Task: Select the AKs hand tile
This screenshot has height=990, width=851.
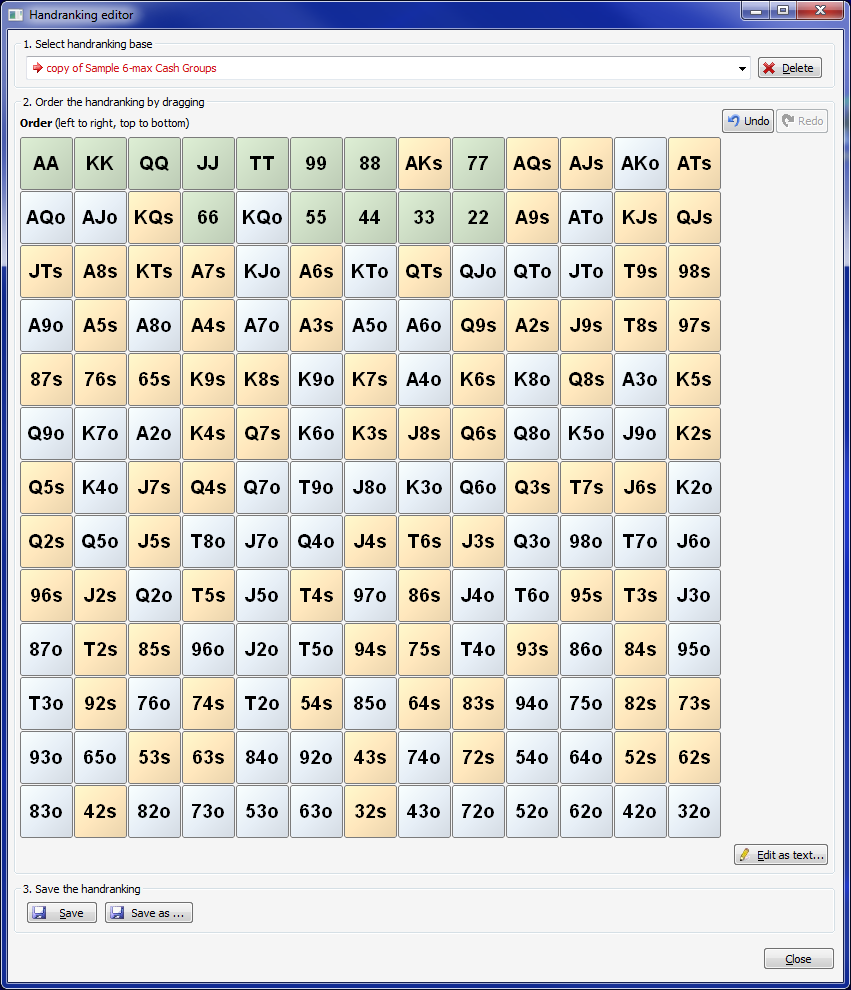Action: click(x=424, y=164)
